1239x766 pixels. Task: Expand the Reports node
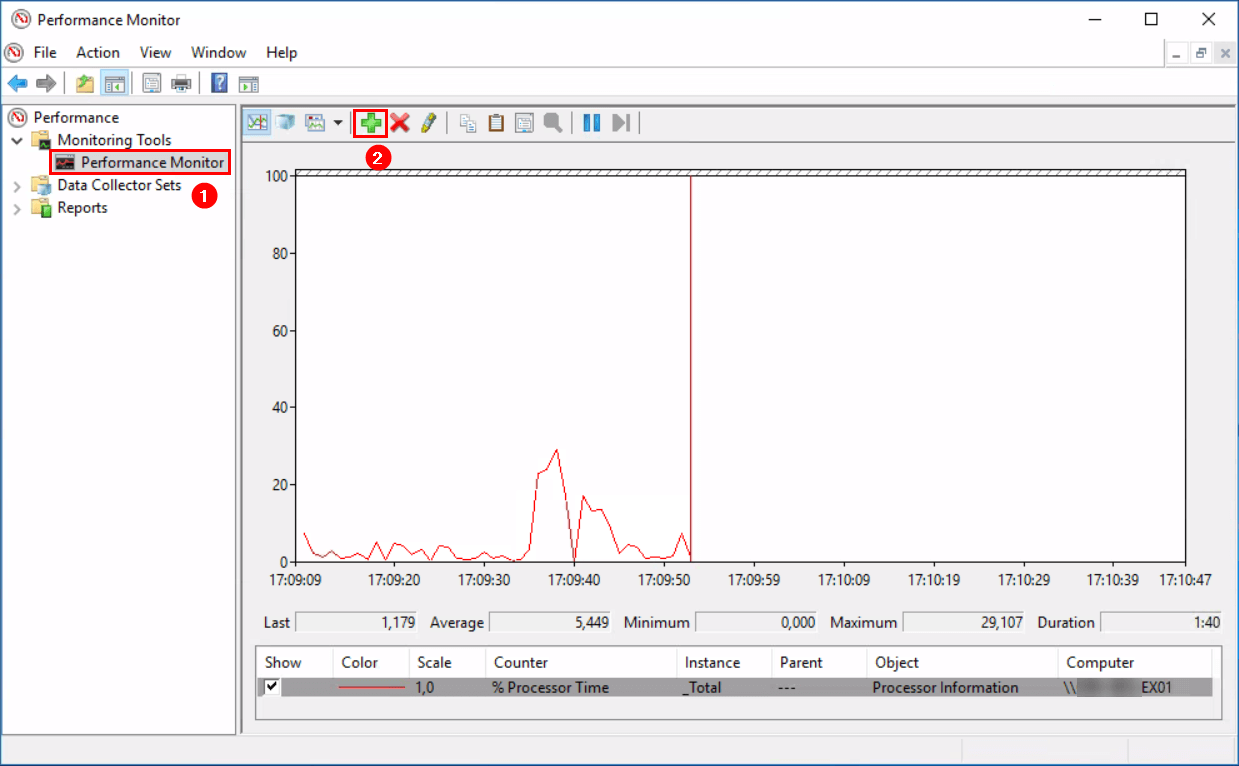tap(16, 207)
